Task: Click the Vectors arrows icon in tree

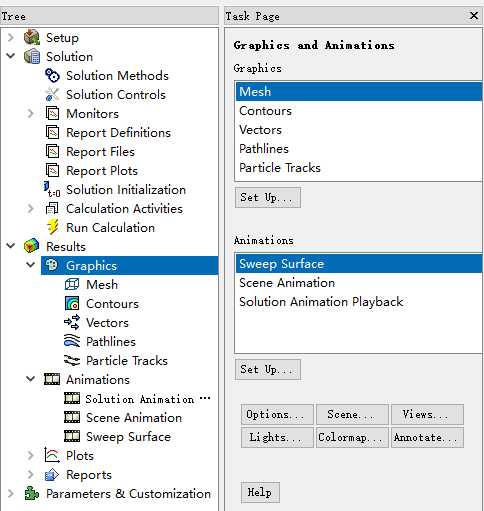Action: point(72,322)
